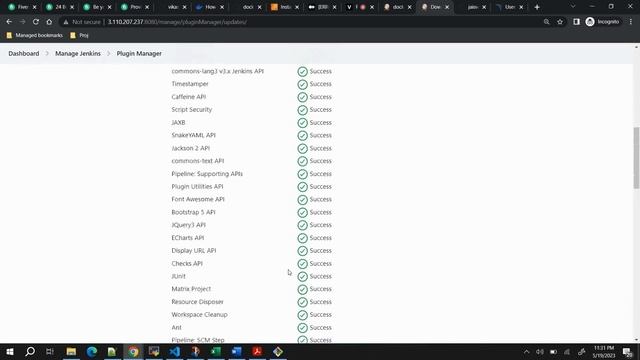
Task: Open Adobe Acrobat from the taskbar
Action: point(257,351)
